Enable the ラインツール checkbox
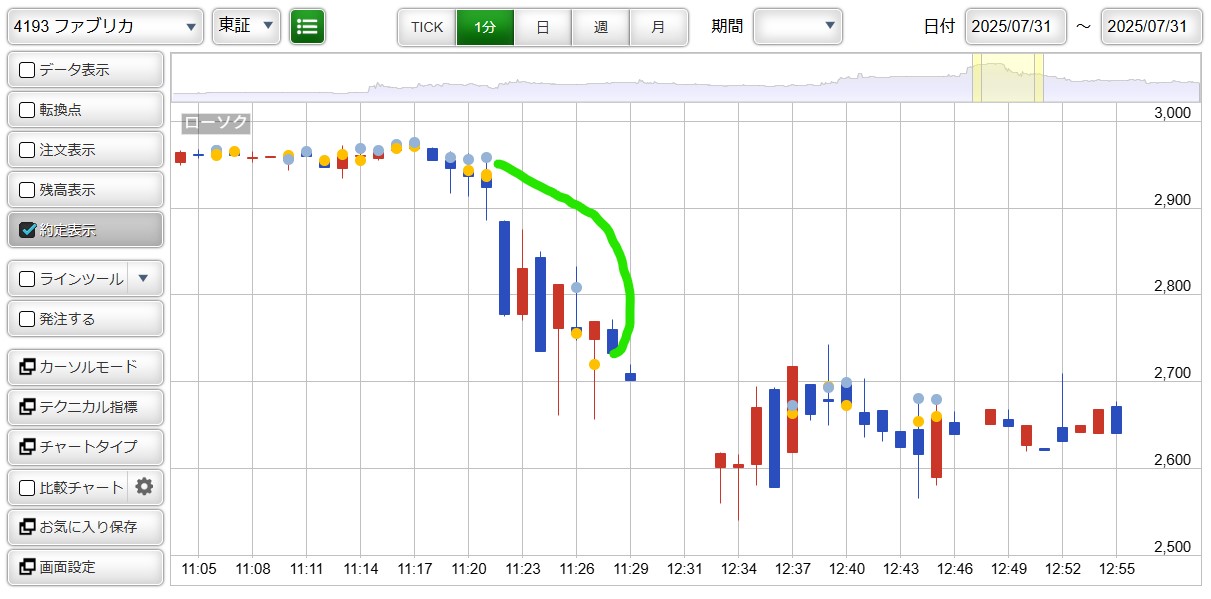 click(x=27, y=279)
